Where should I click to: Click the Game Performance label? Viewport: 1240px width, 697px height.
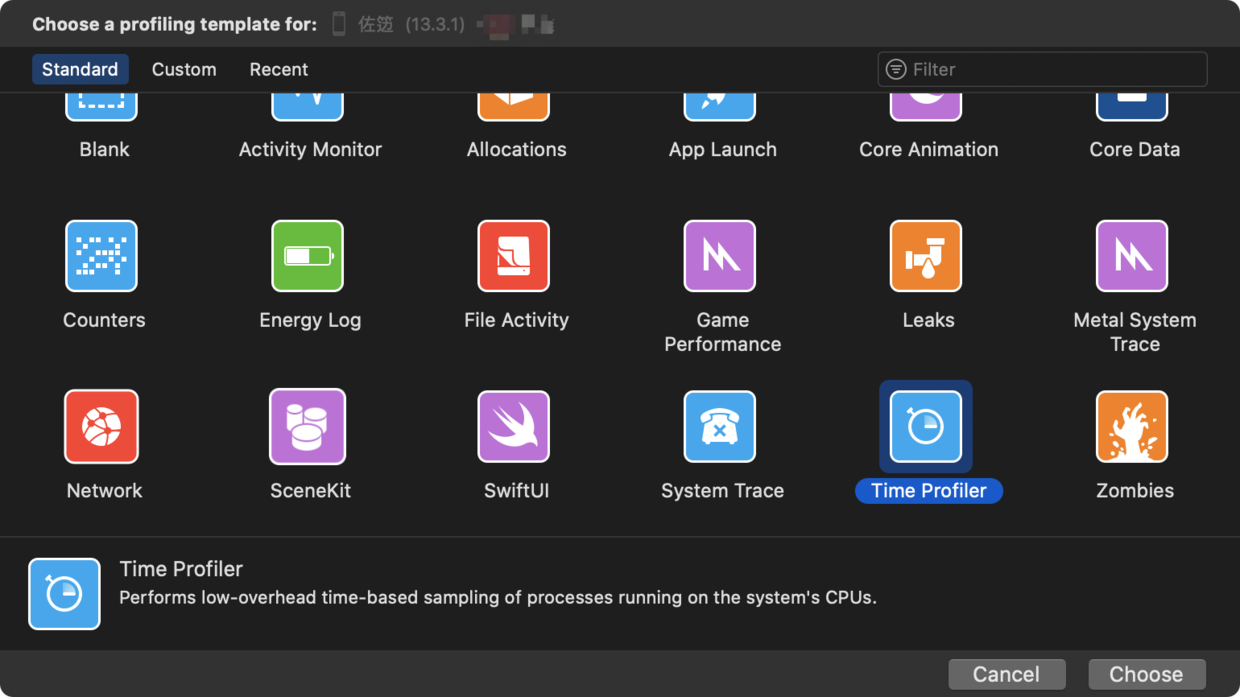click(722, 332)
